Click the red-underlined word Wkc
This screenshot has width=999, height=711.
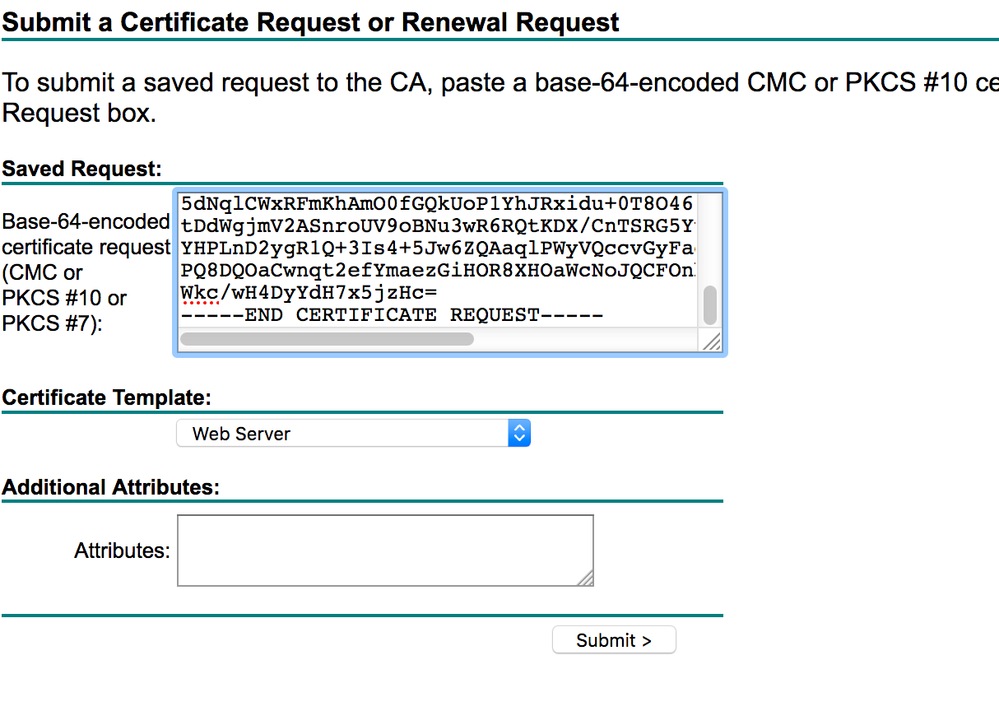200,292
